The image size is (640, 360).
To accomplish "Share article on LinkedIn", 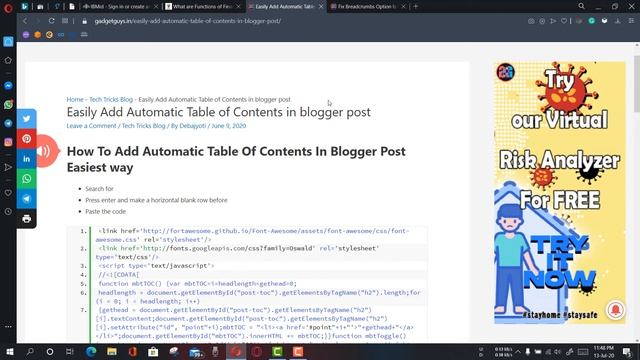I will 27,159.
